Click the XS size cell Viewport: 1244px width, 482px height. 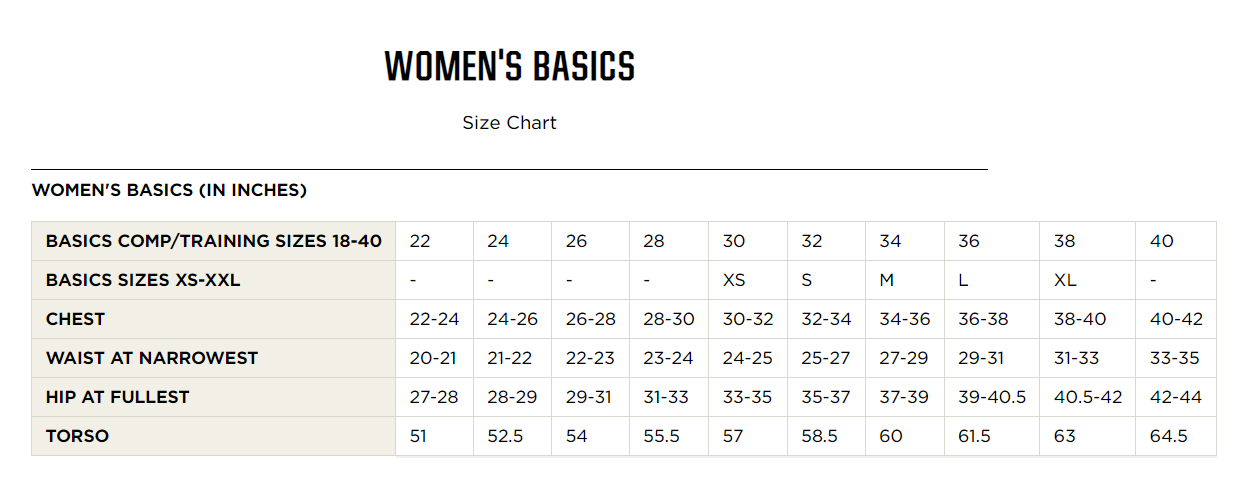pos(748,280)
